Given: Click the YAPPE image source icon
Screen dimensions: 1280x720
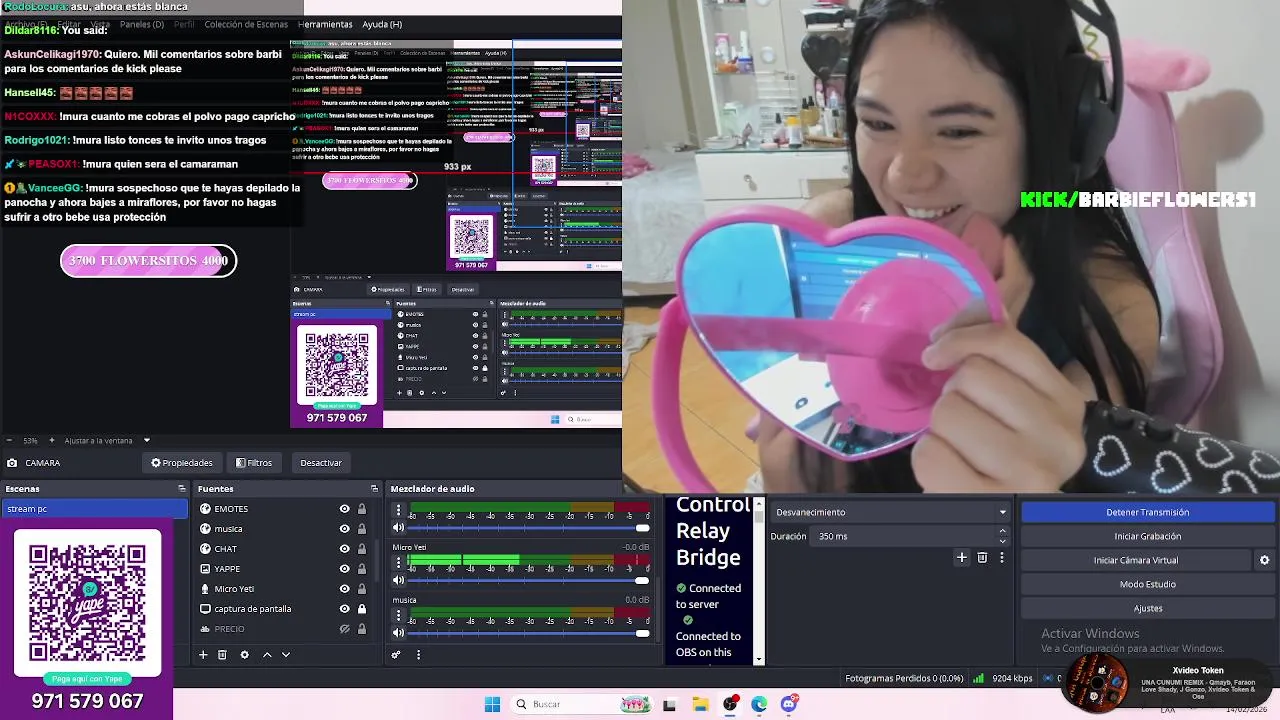Looking at the screenshot, I should coord(205,569).
